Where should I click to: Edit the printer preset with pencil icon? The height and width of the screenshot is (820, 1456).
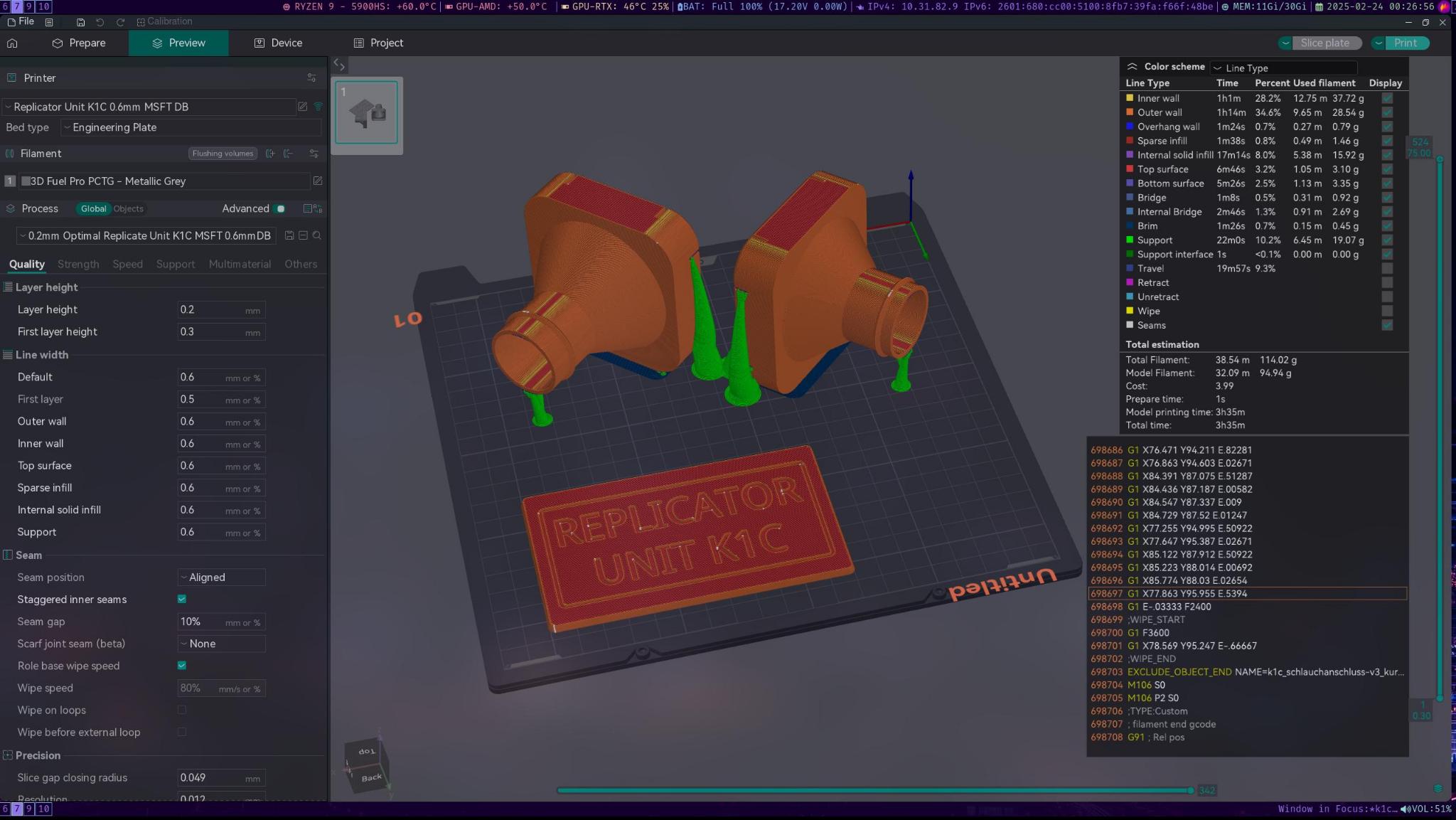[x=303, y=107]
